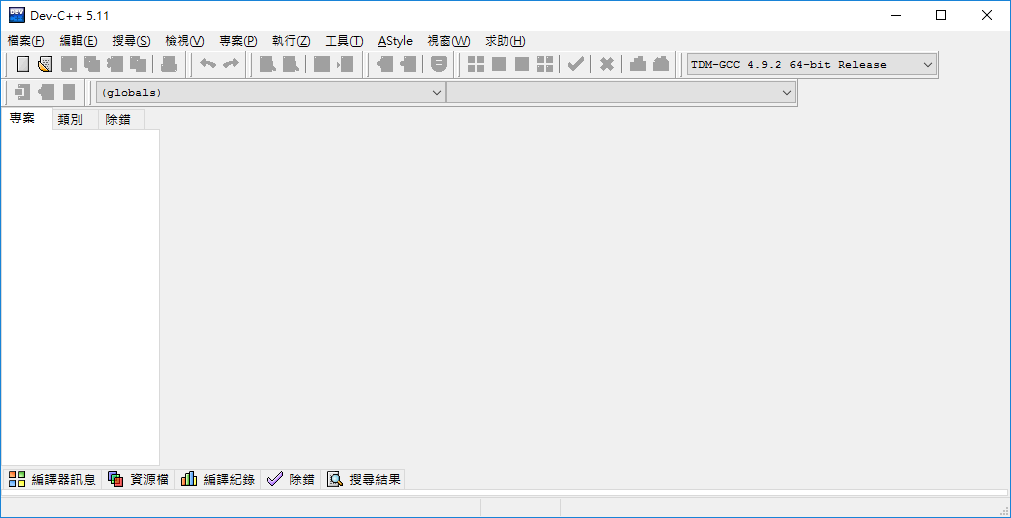Open the 執行(Z) menu
The height and width of the screenshot is (518, 1011).
pyautogui.click(x=291, y=41)
